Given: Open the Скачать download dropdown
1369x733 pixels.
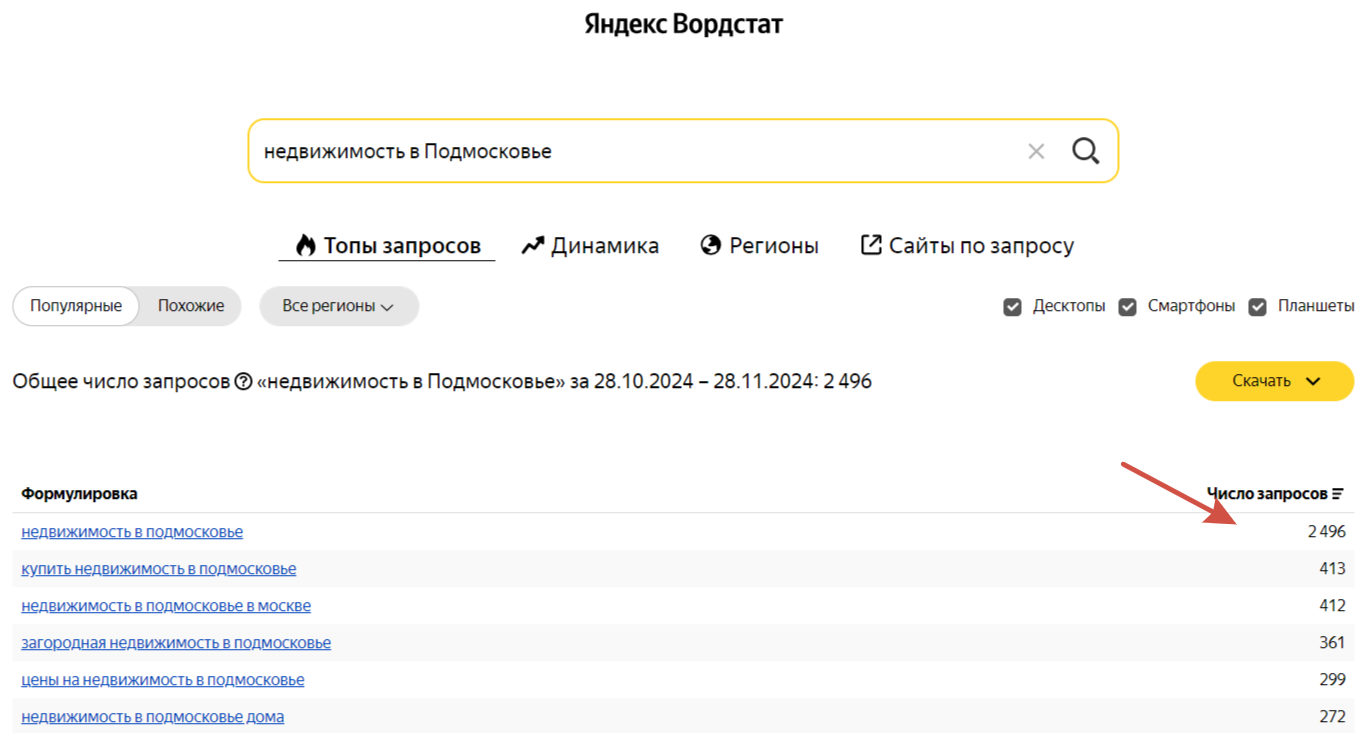Looking at the screenshot, I should coord(1275,381).
